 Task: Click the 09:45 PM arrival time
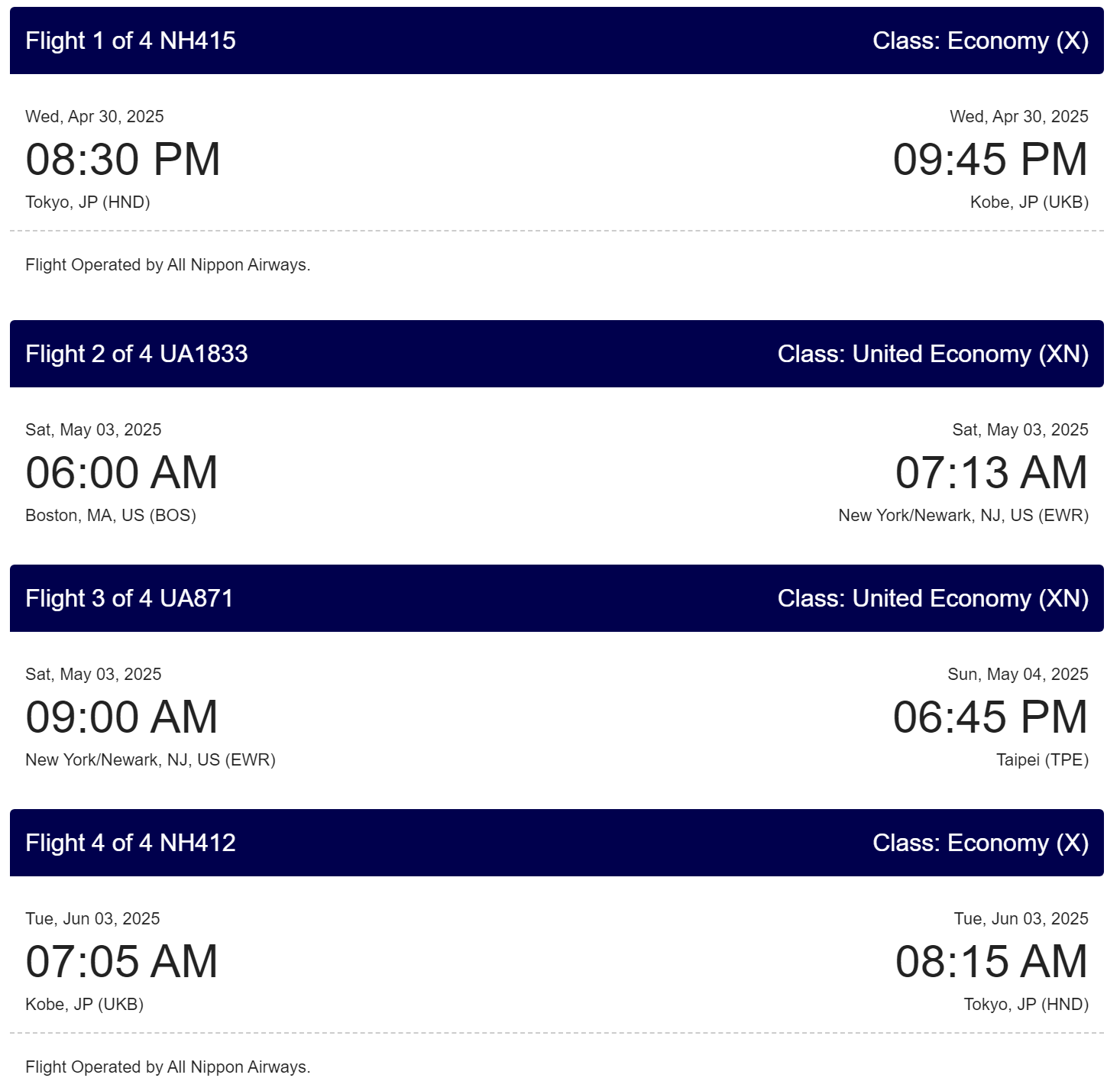[x=990, y=159]
